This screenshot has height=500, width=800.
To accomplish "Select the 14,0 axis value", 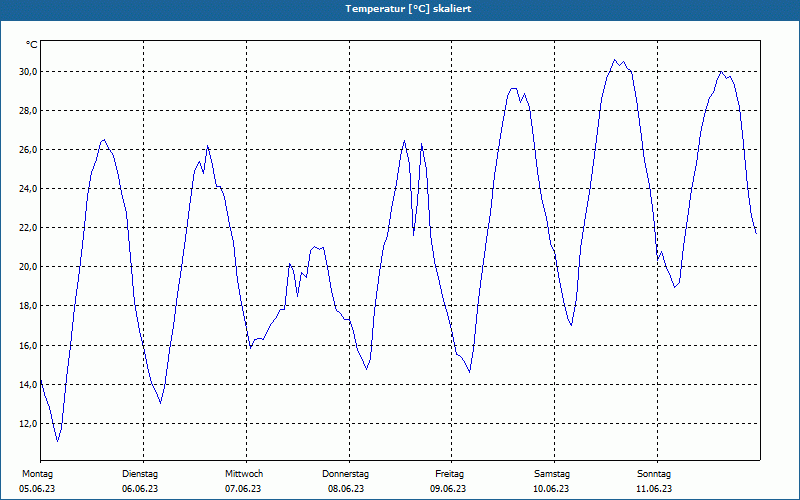I will coord(29,385).
